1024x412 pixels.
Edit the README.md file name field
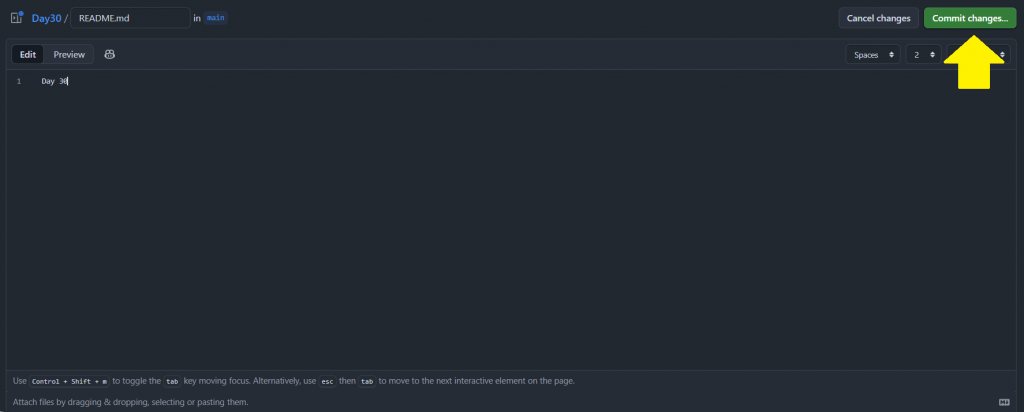tap(131, 18)
